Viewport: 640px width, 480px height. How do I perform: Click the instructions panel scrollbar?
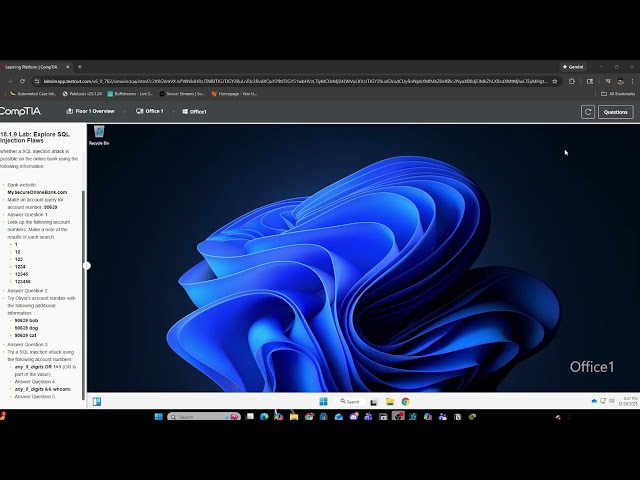point(84,294)
